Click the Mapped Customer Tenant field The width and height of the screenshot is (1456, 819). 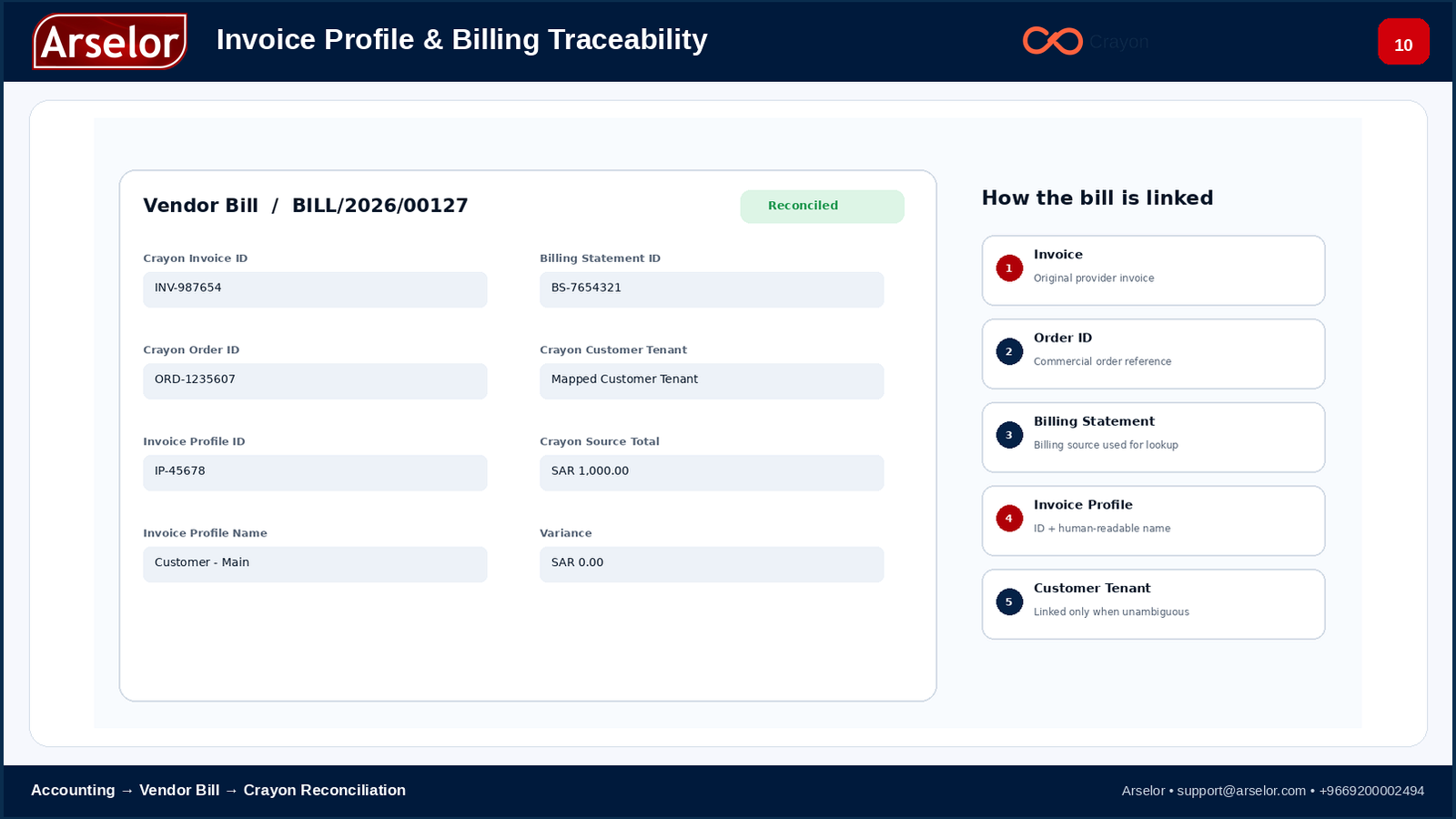click(712, 381)
